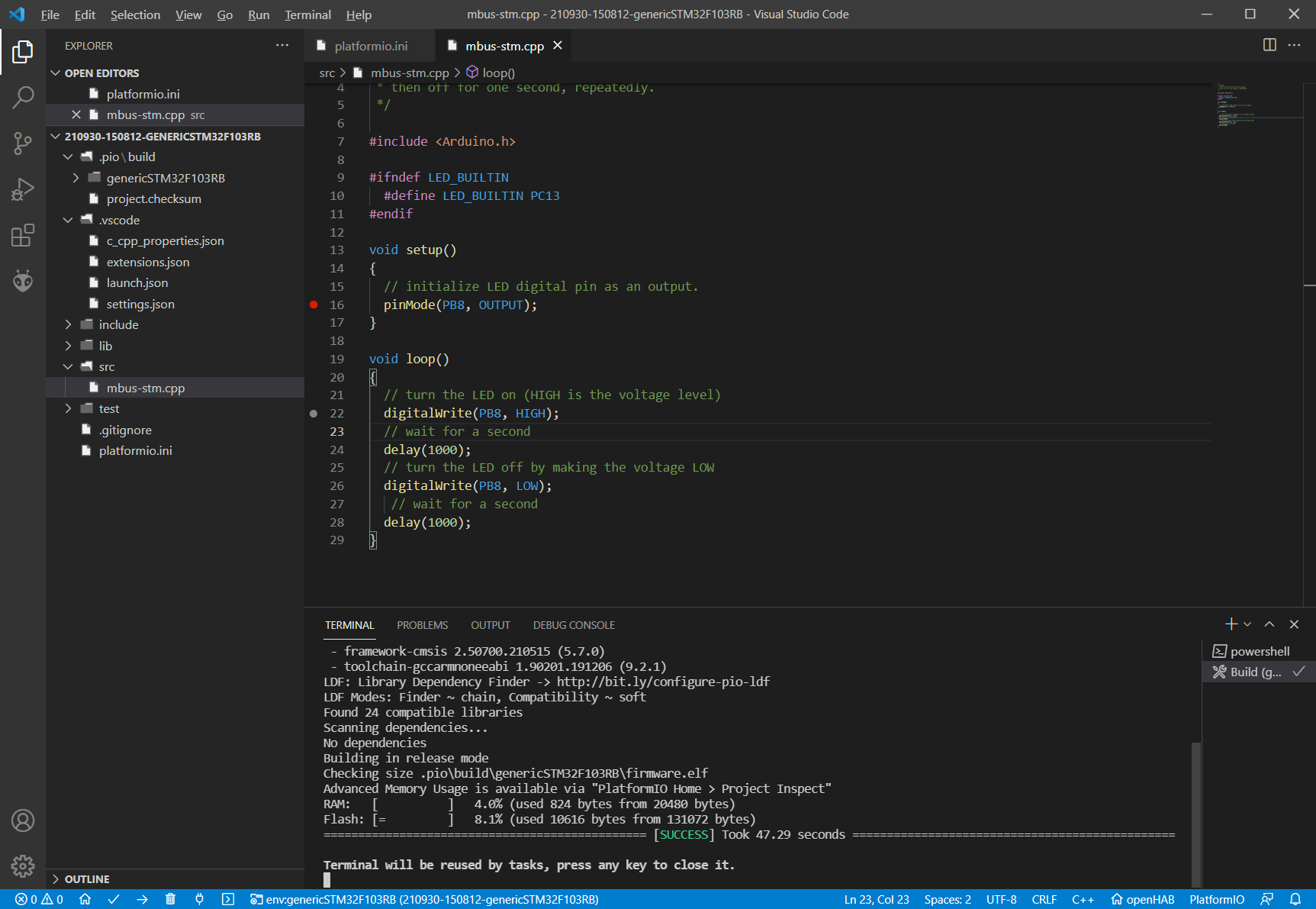This screenshot has height=909, width=1316.
Task: Switch PlatformIO project environment in status bar
Action: [424, 899]
